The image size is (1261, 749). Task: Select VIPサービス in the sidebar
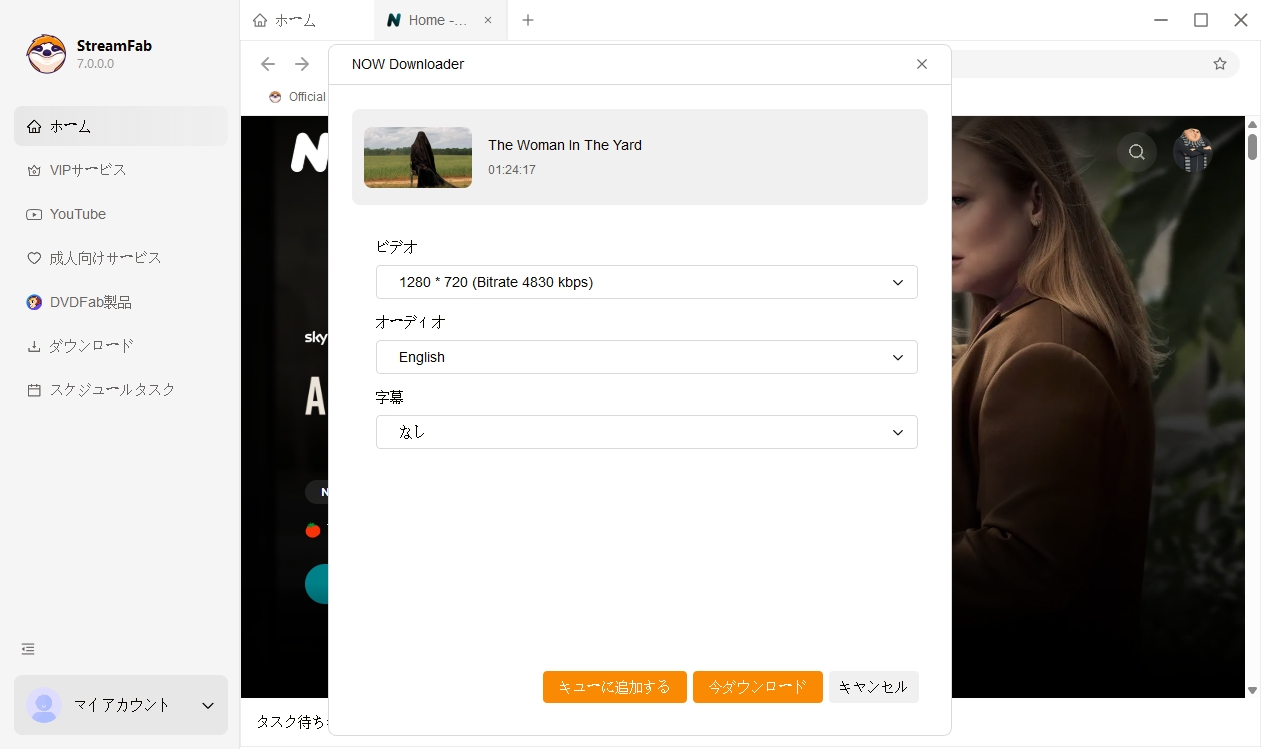[85, 170]
